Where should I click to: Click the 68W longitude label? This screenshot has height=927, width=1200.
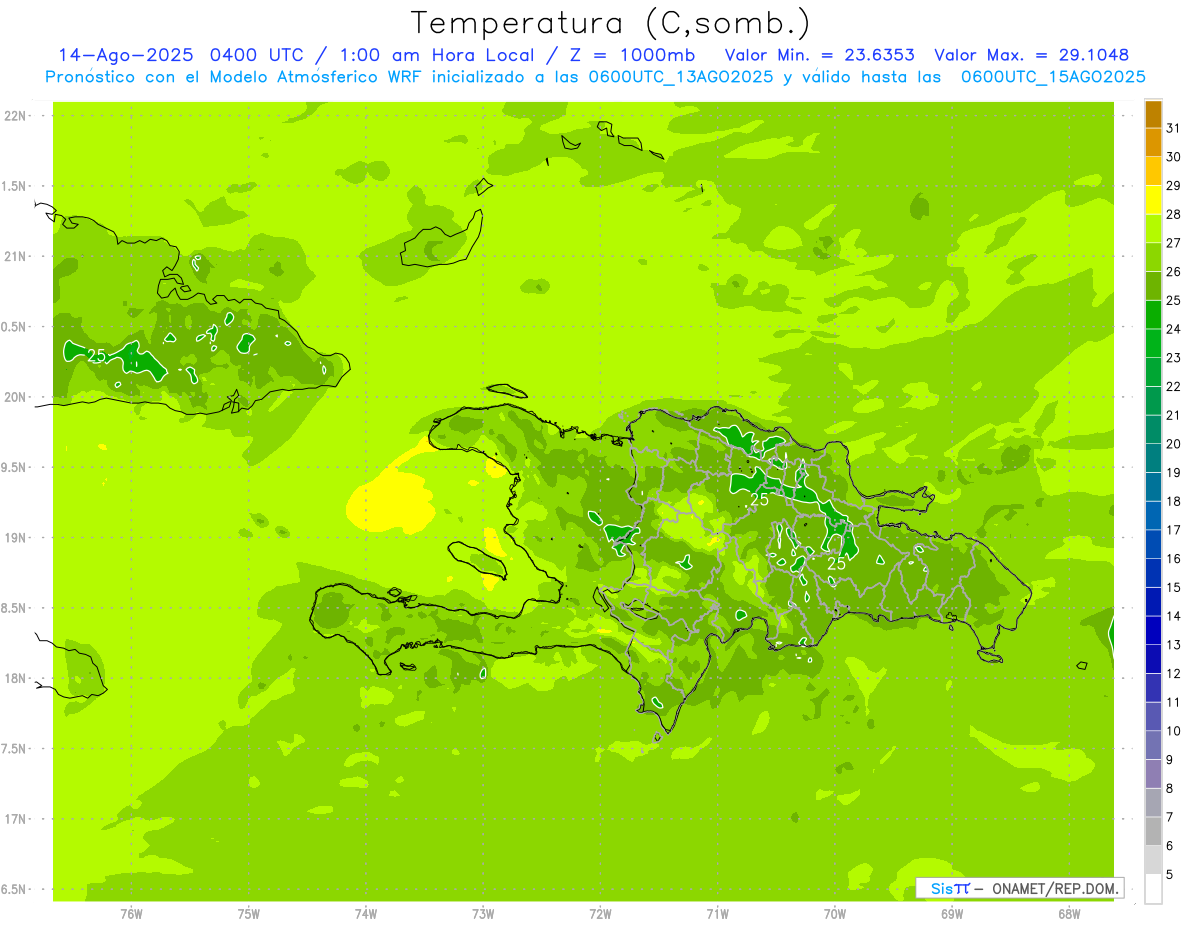(x=1069, y=914)
